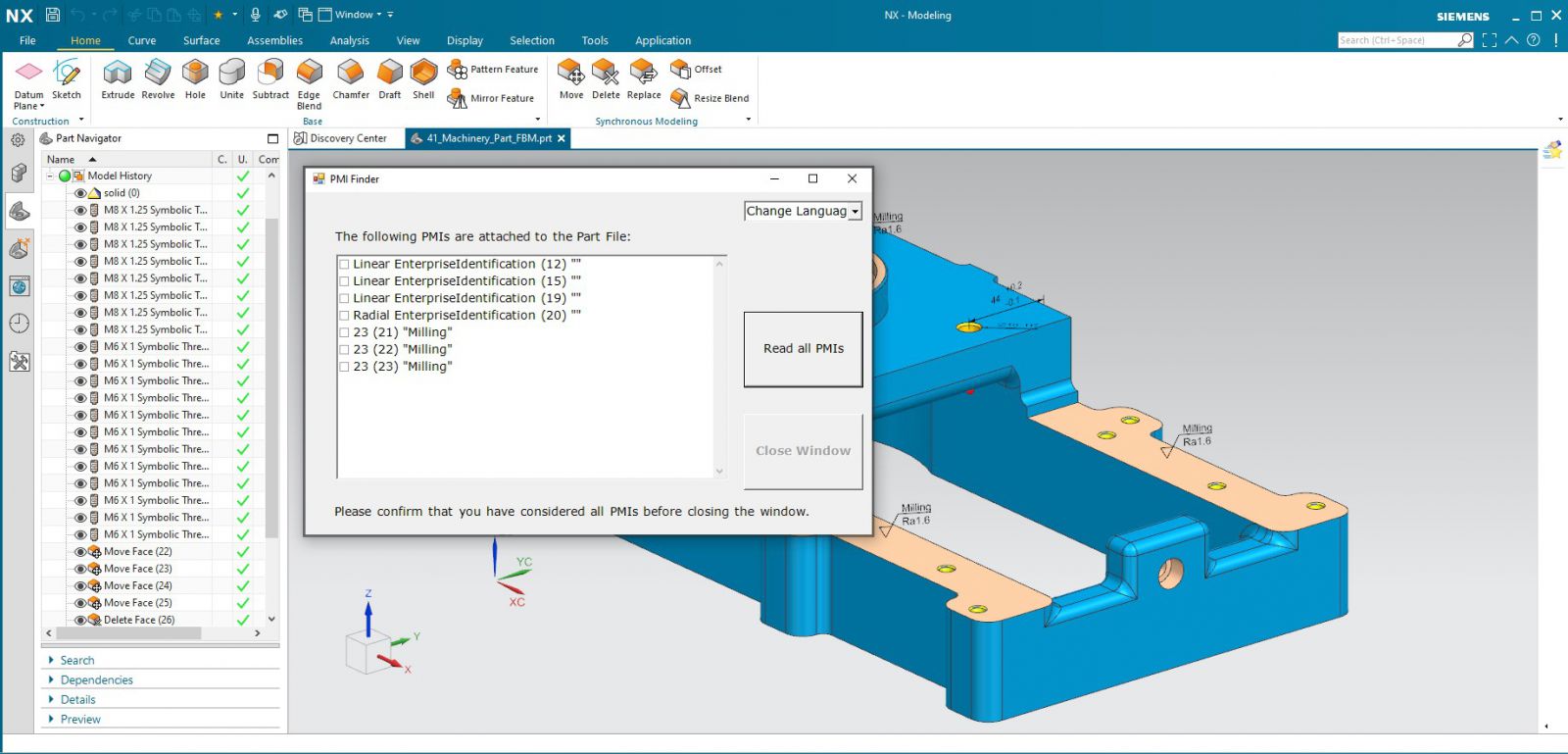Select the Move Face (24) feature
This screenshot has height=754, width=1568.
[138, 585]
